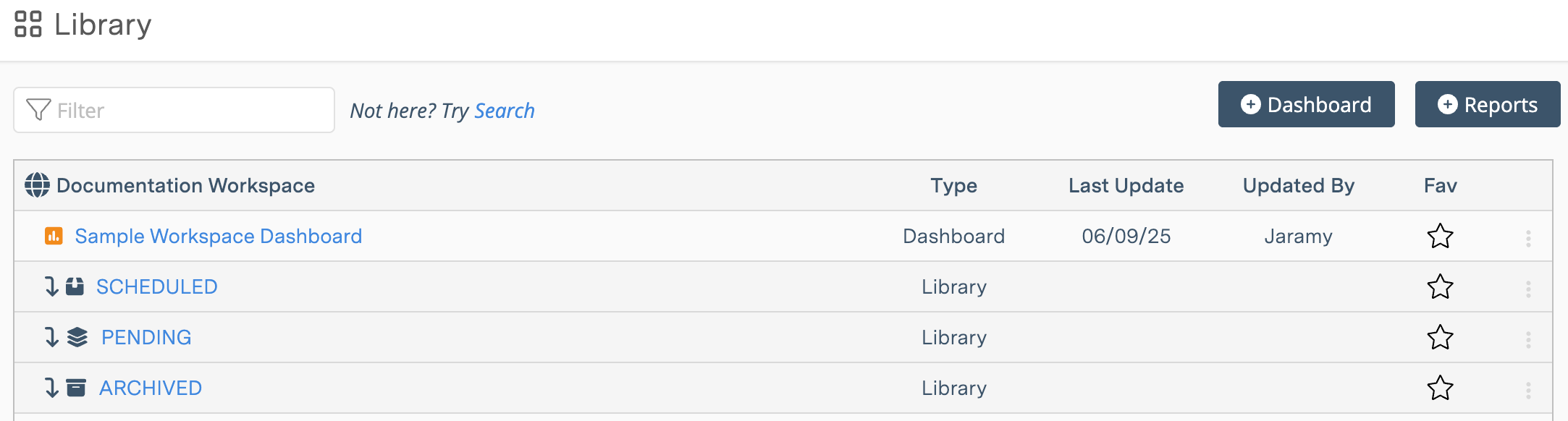The height and width of the screenshot is (421, 1568).
Task: Open the Search link
Action: 505,110
